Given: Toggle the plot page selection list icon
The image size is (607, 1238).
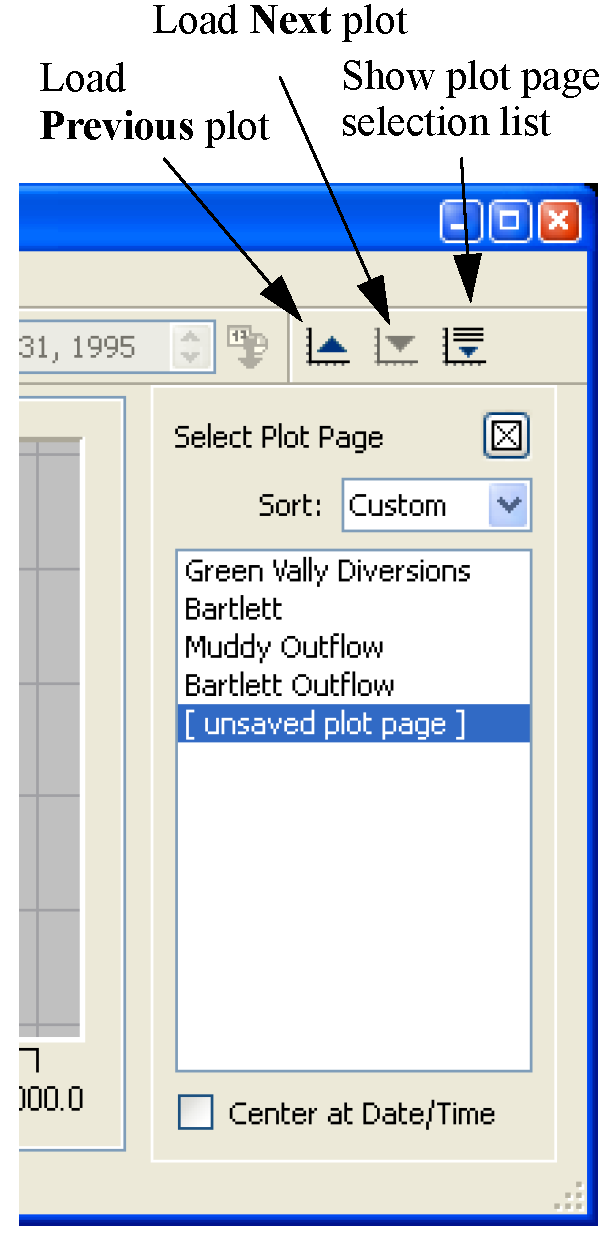Looking at the screenshot, I should pyautogui.click(x=463, y=345).
